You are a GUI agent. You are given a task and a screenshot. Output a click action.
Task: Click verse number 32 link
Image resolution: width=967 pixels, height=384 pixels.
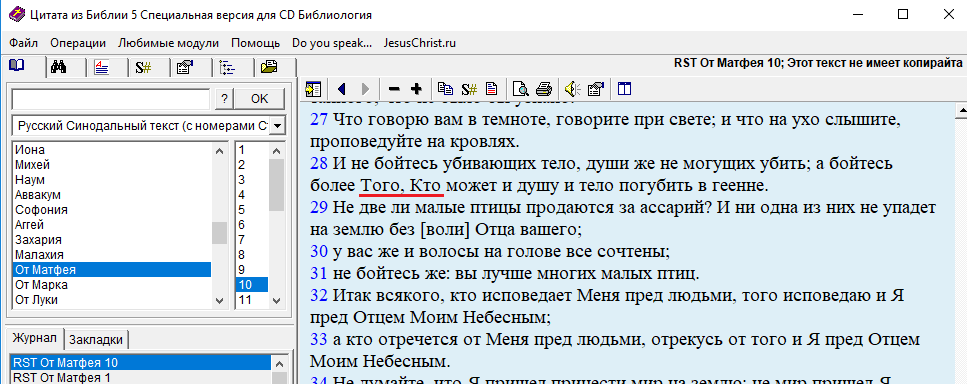(318, 295)
